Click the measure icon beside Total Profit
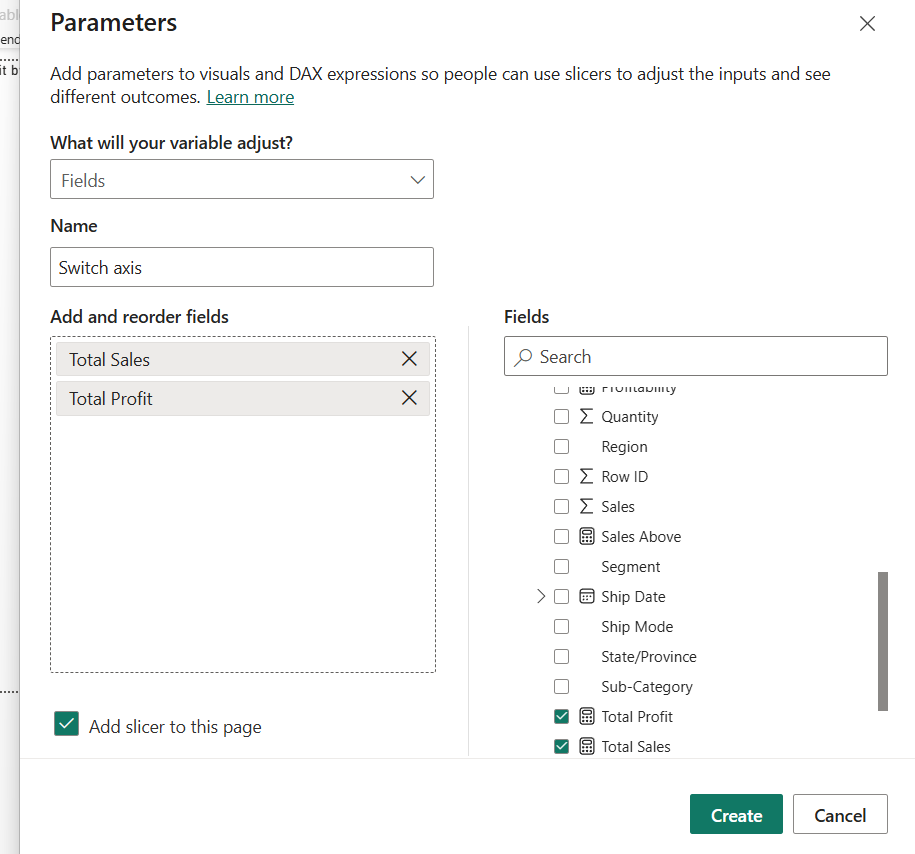 coord(587,717)
